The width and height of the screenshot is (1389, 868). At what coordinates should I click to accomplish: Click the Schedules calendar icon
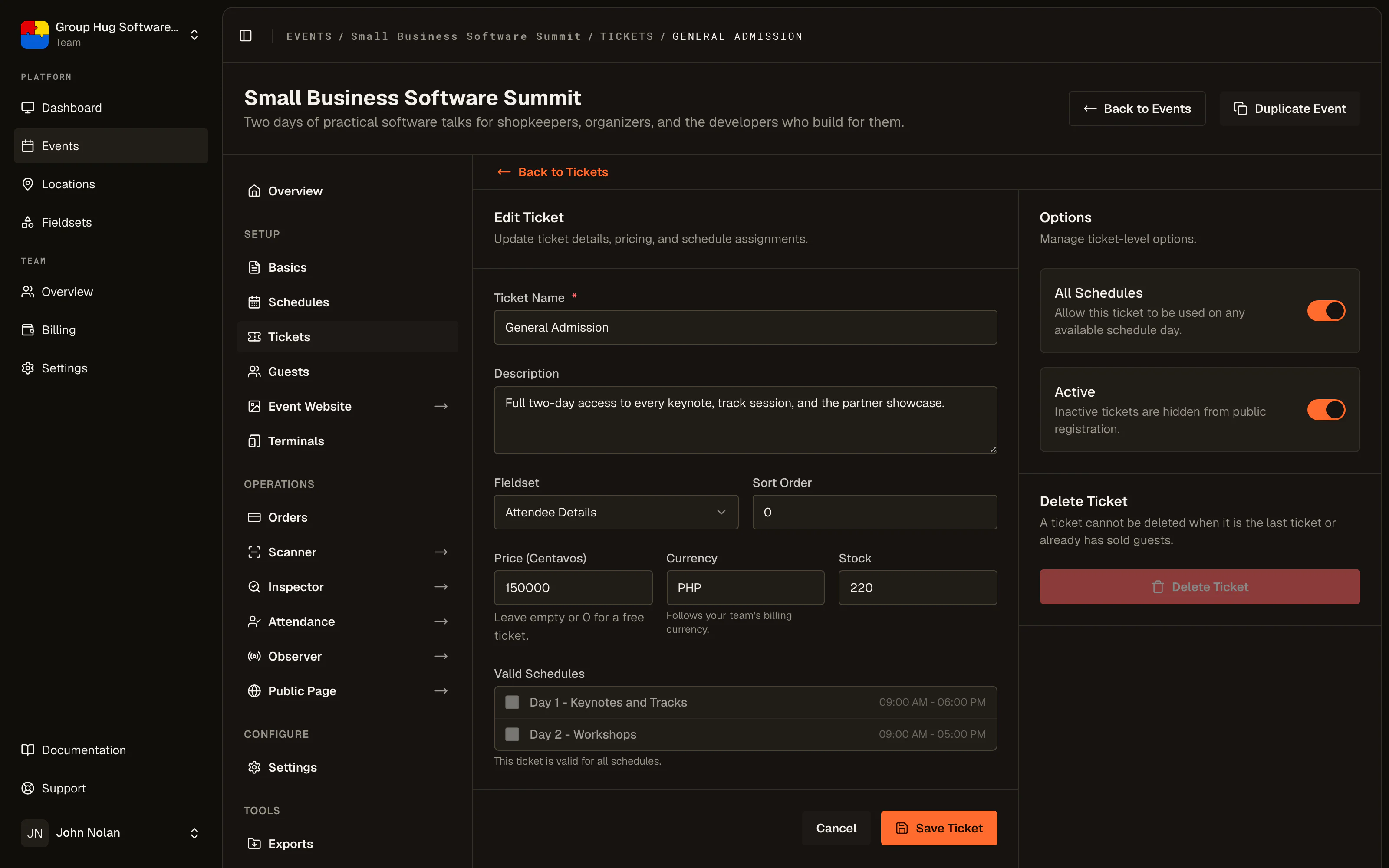[254, 302]
